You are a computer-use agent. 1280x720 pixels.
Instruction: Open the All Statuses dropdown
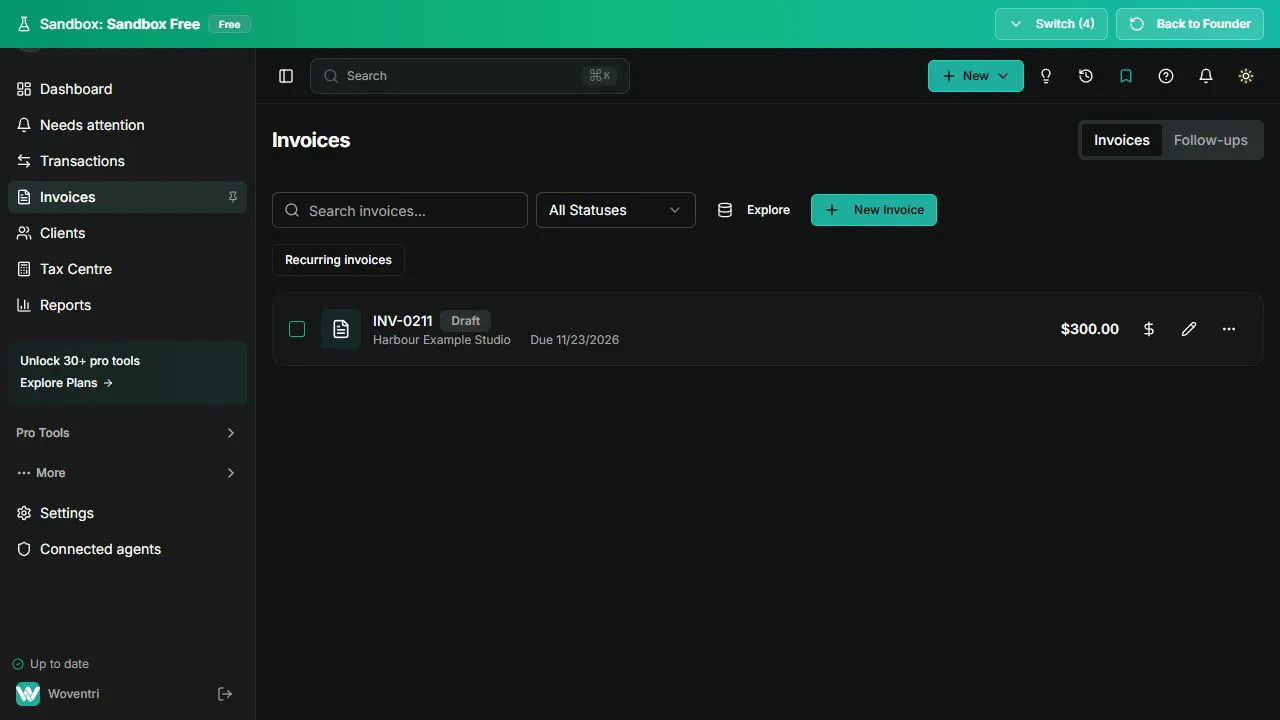click(x=616, y=210)
